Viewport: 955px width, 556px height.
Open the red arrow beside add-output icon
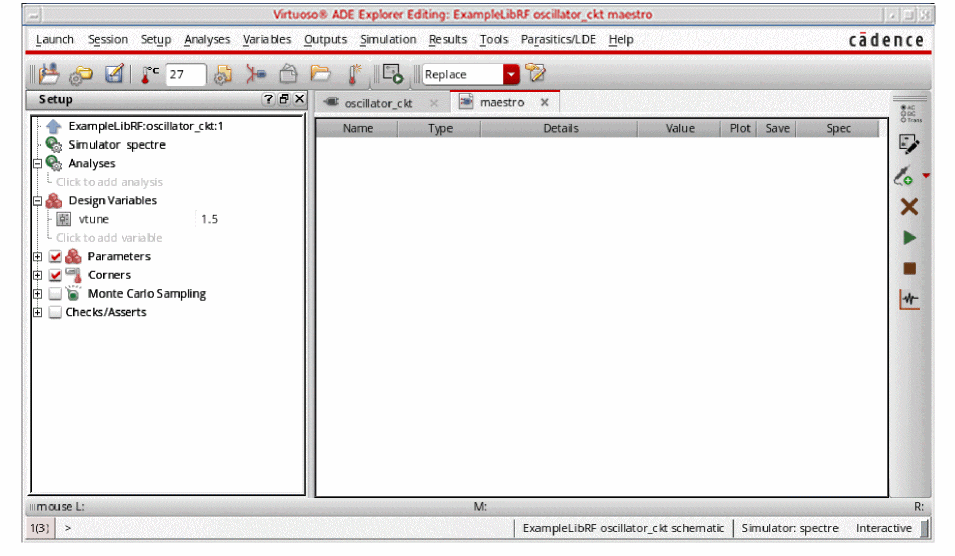[x=926, y=175]
